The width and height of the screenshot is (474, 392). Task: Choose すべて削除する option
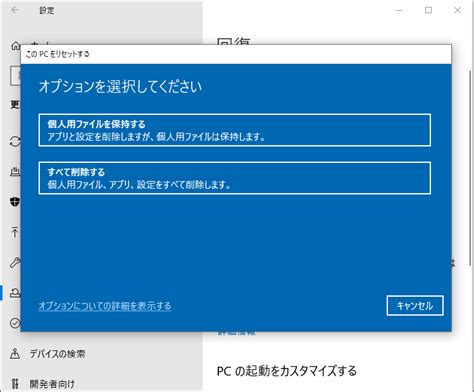[x=235, y=178]
